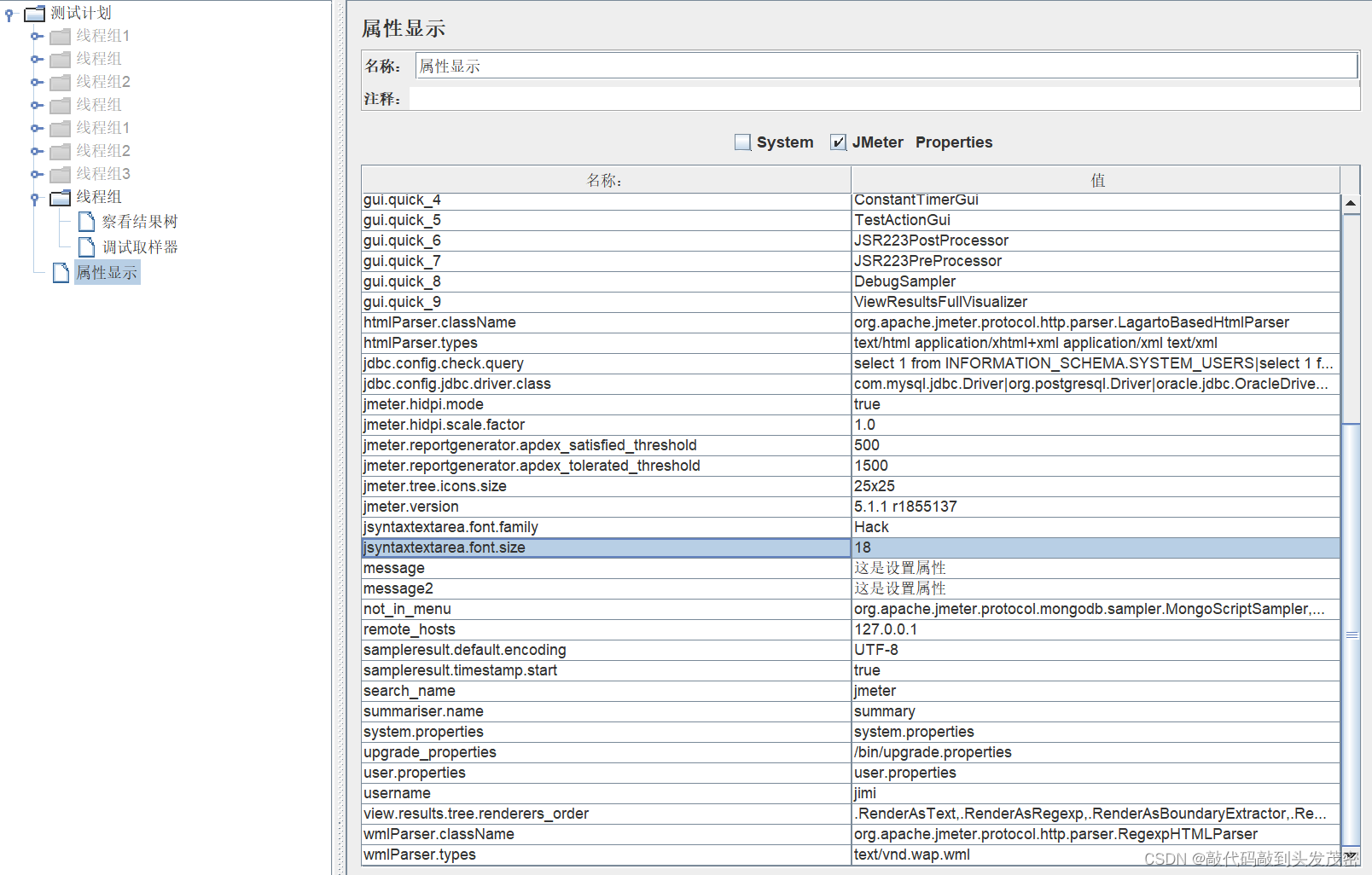Click jdbc.config.jdbc.driver.class name cell
1372x875 pixels.
[x=606, y=384]
